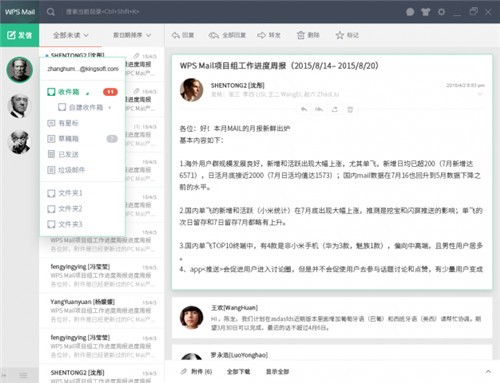The height and width of the screenshot is (383, 500).
Task: Click the hamburger menu icon at sidebar bottom
Action: pyautogui.click(x=23, y=376)
